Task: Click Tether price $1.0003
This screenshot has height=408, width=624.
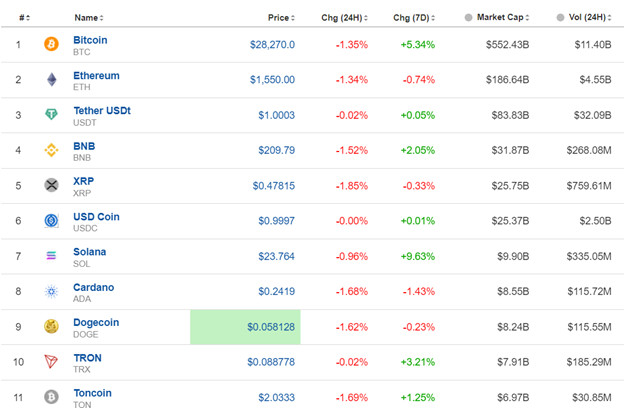Action: coord(277,115)
